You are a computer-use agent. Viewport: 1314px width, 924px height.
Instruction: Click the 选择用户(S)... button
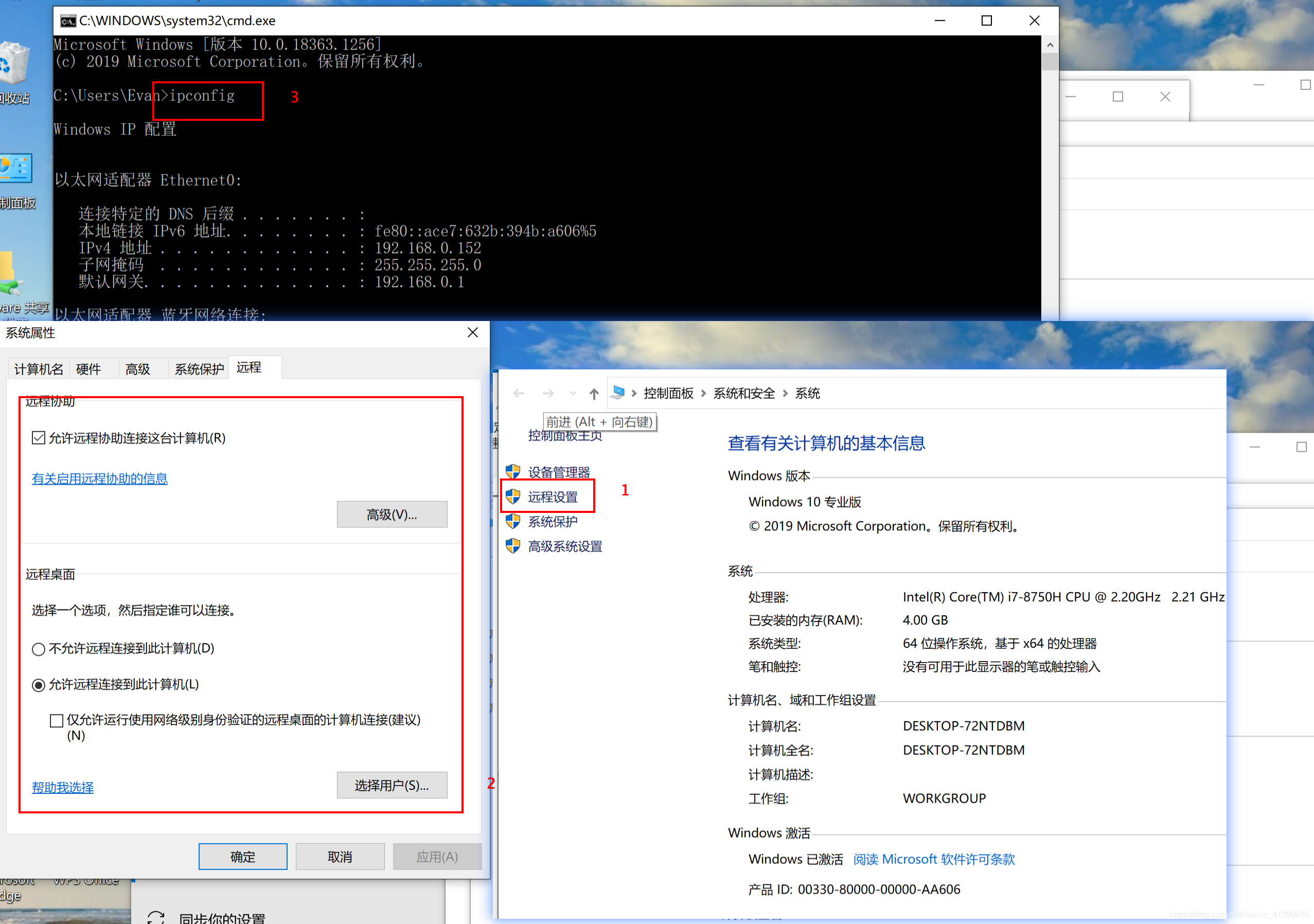(x=392, y=786)
